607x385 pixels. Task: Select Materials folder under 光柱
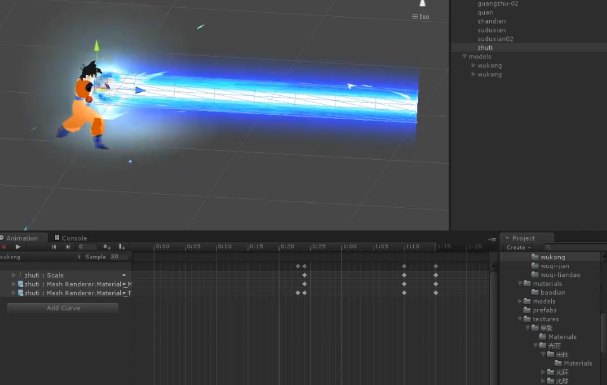(x=573, y=363)
